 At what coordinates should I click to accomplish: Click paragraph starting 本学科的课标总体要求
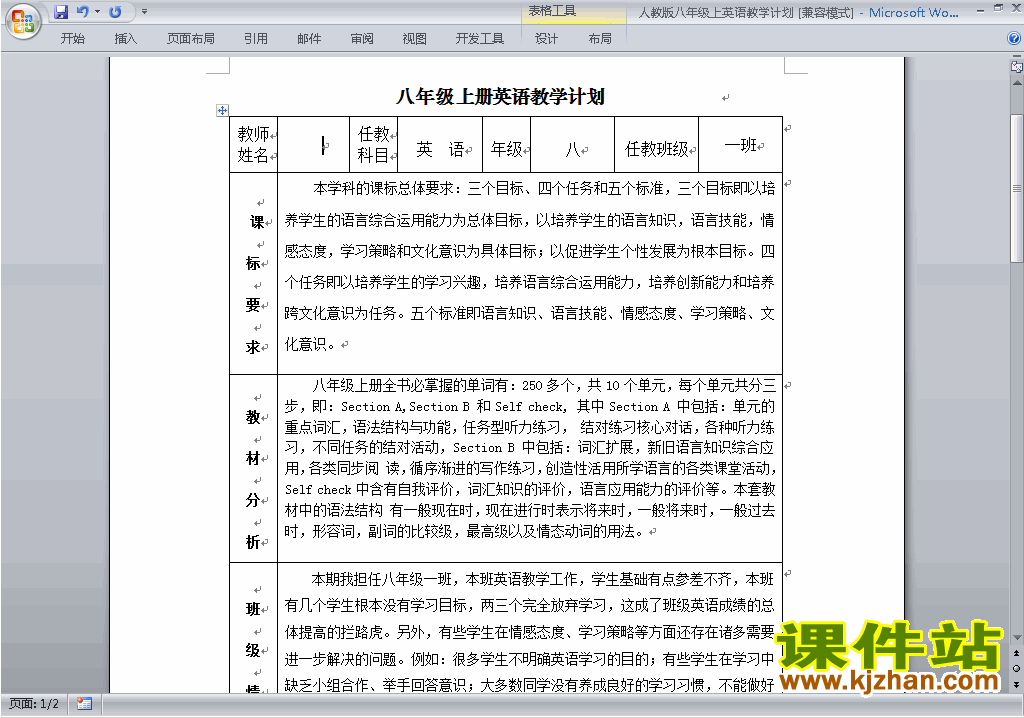click(530, 266)
